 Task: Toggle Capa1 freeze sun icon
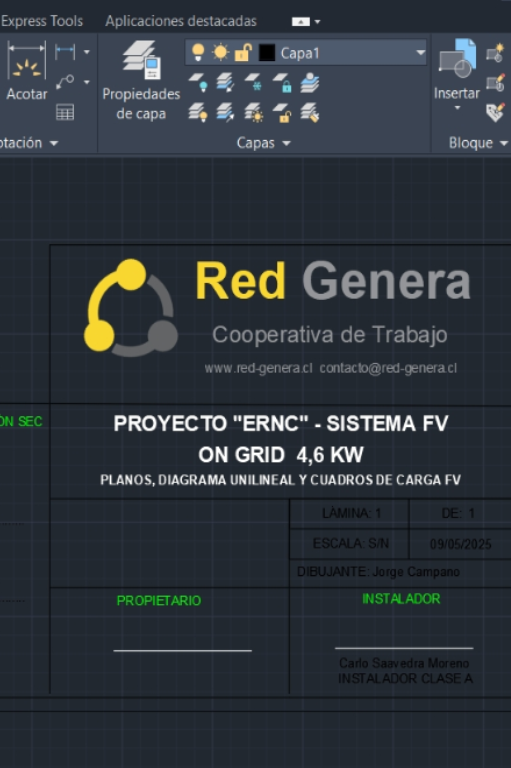point(220,52)
